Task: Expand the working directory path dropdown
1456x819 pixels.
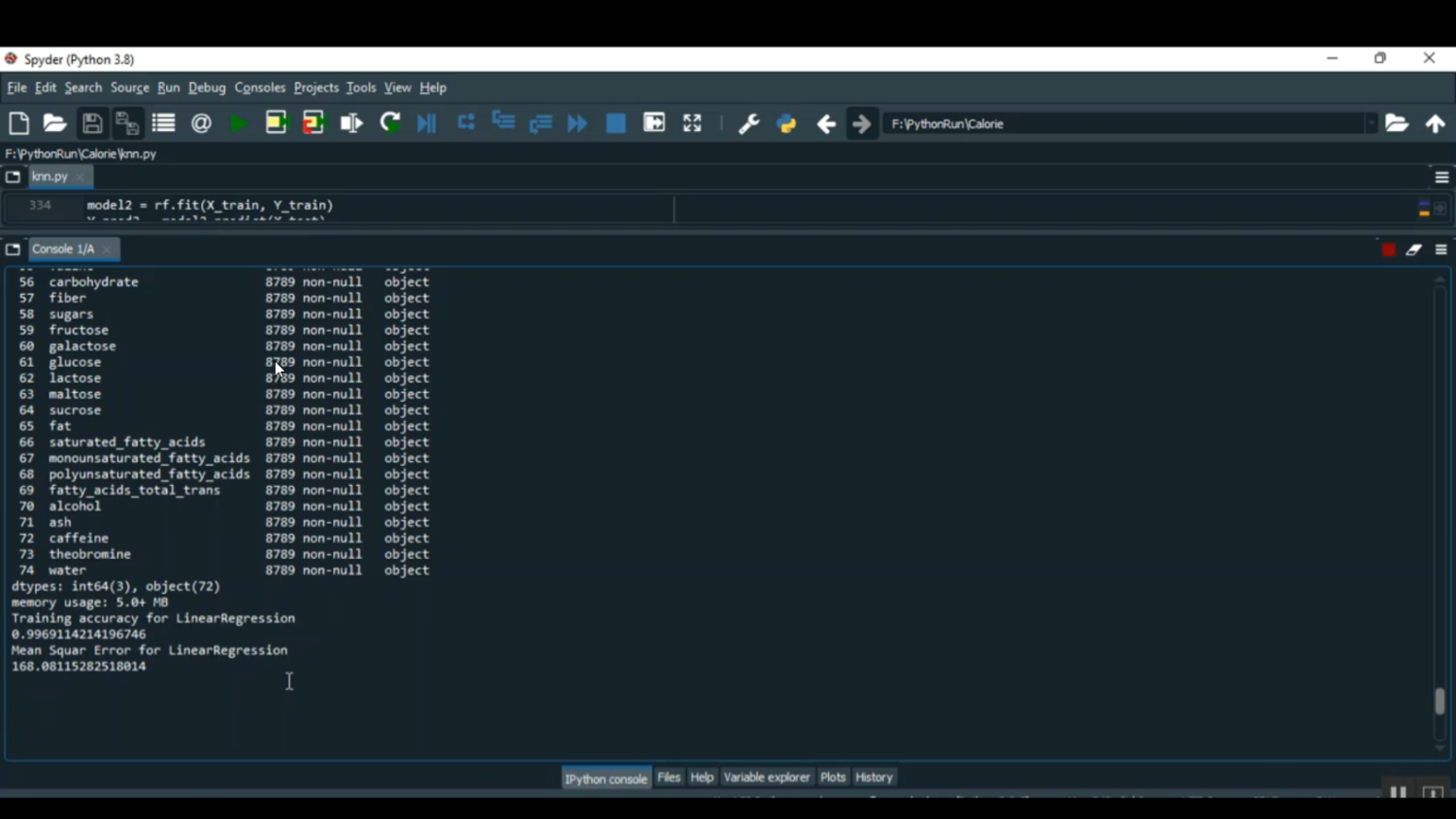Action: coord(1371,124)
